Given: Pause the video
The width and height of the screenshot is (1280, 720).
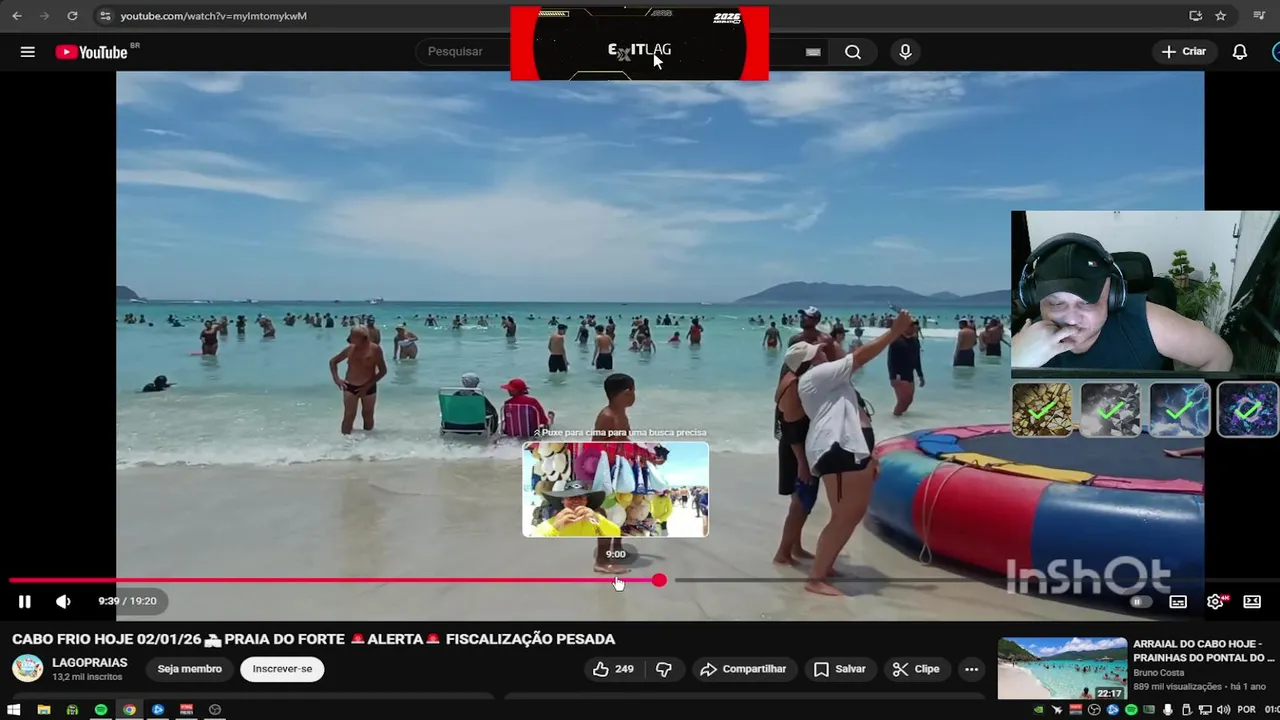Looking at the screenshot, I should 25,601.
